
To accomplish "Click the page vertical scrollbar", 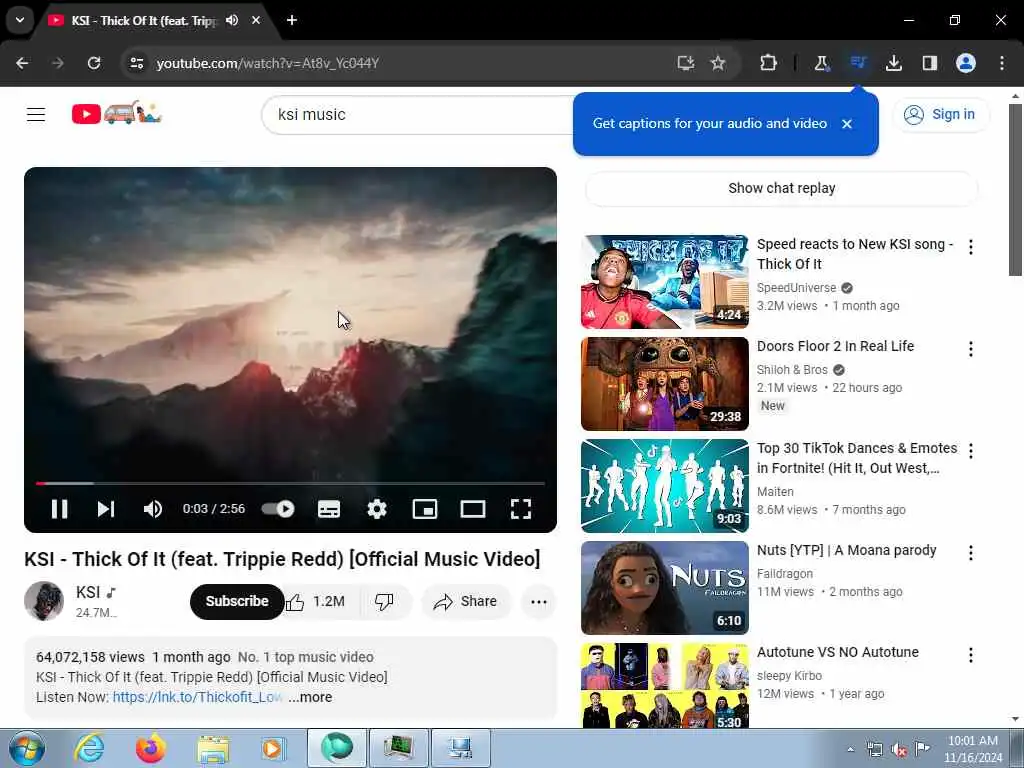I will tap(1016, 189).
